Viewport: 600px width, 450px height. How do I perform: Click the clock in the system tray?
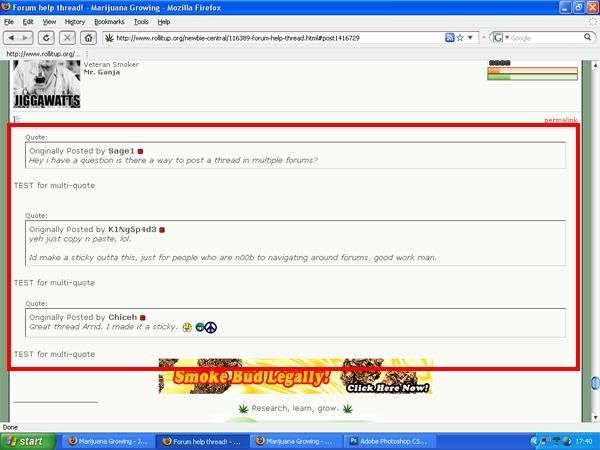point(584,442)
